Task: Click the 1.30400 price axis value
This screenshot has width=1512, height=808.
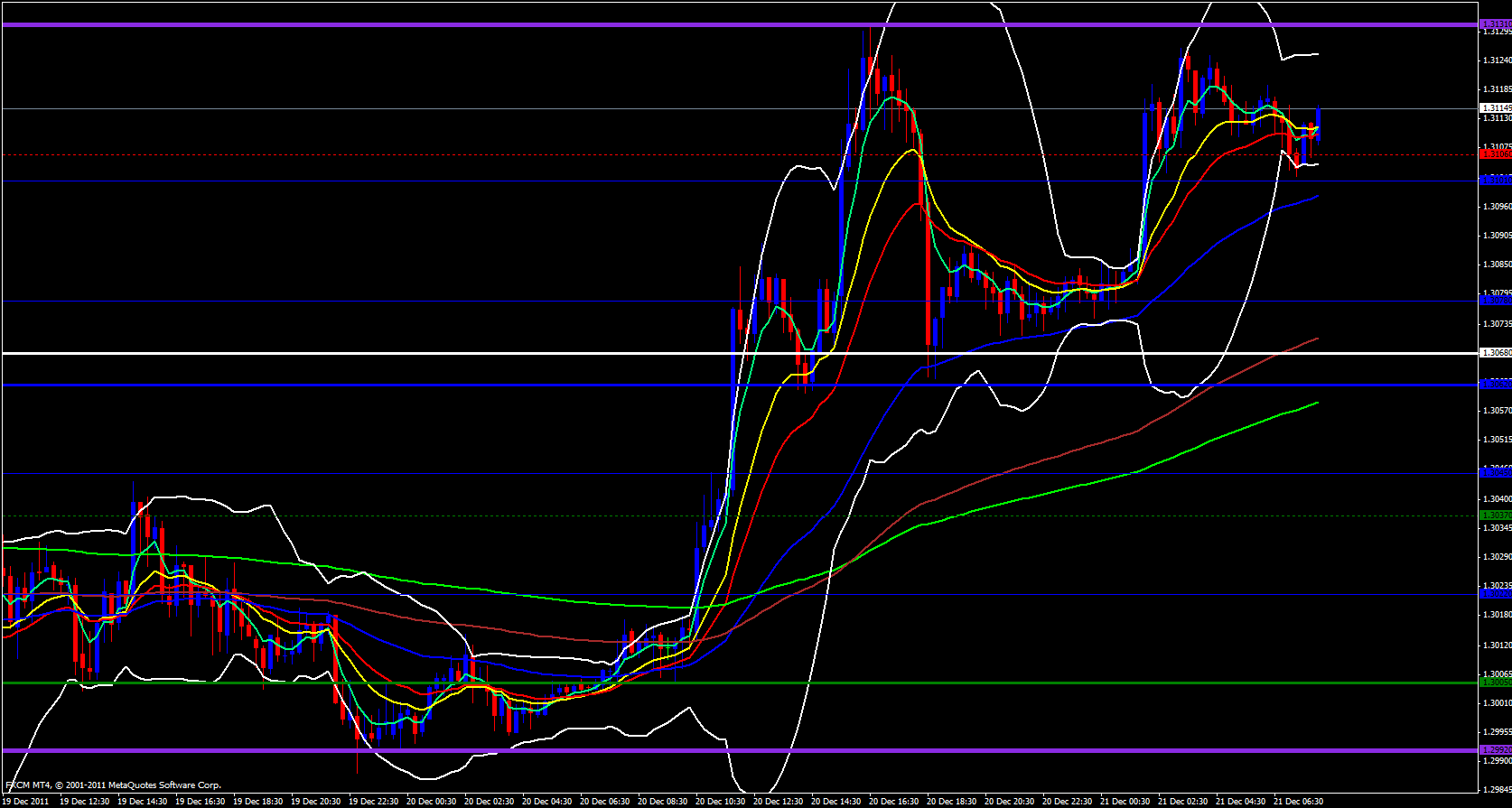Action: (x=1497, y=499)
